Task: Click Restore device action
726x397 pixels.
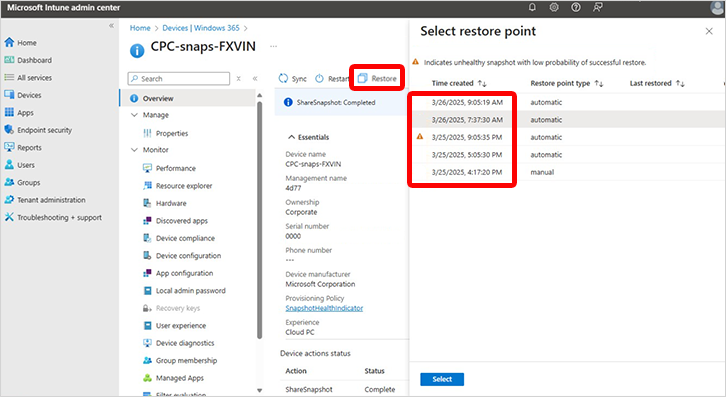Action: tap(377, 78)
